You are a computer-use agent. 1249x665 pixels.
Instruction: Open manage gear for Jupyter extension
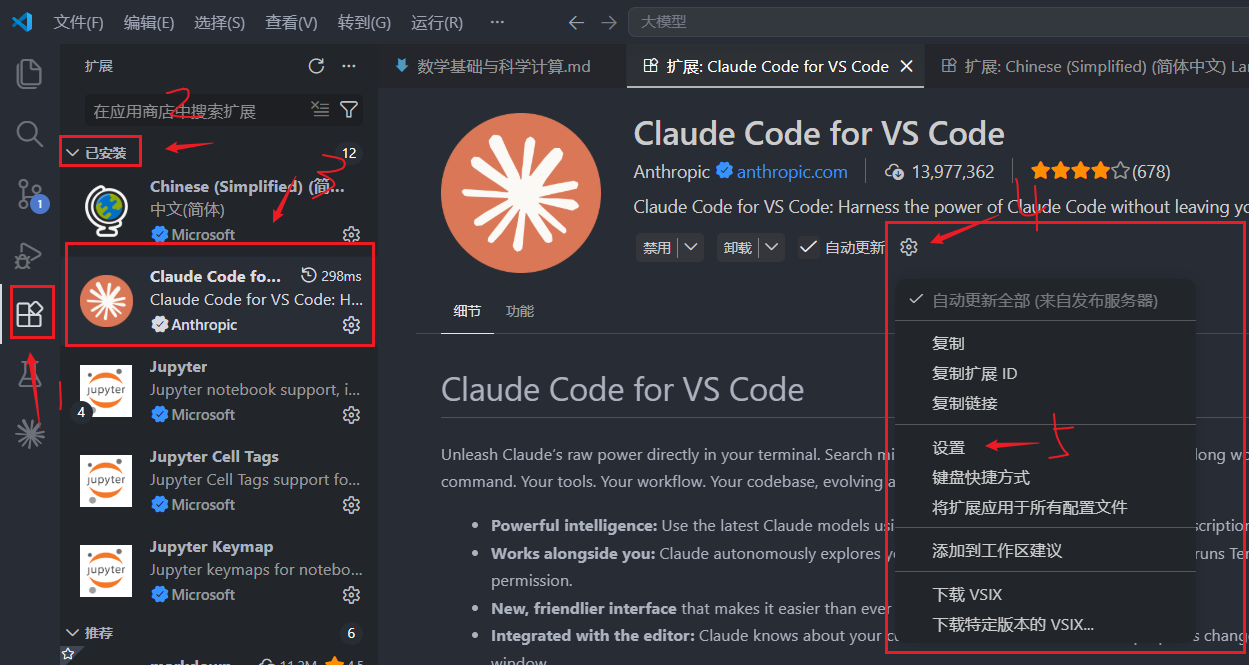pos(351,414)
